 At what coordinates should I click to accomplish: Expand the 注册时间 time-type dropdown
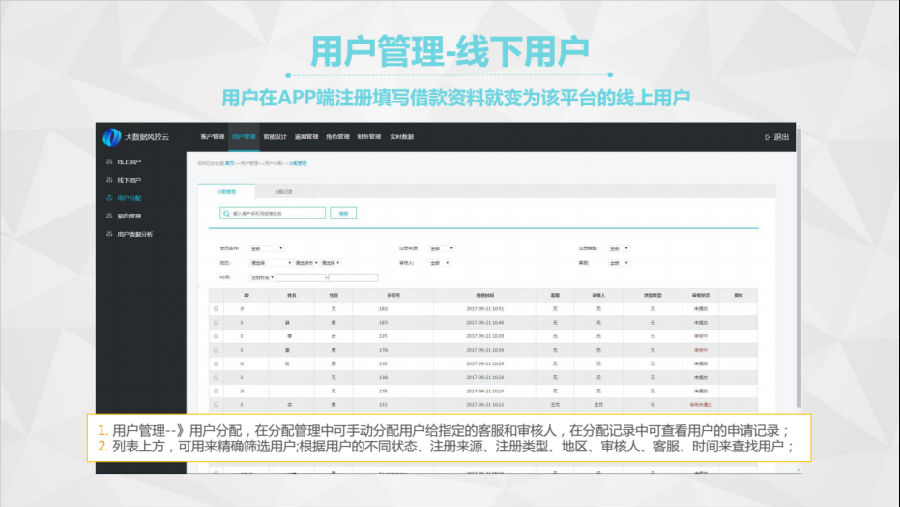262,277
